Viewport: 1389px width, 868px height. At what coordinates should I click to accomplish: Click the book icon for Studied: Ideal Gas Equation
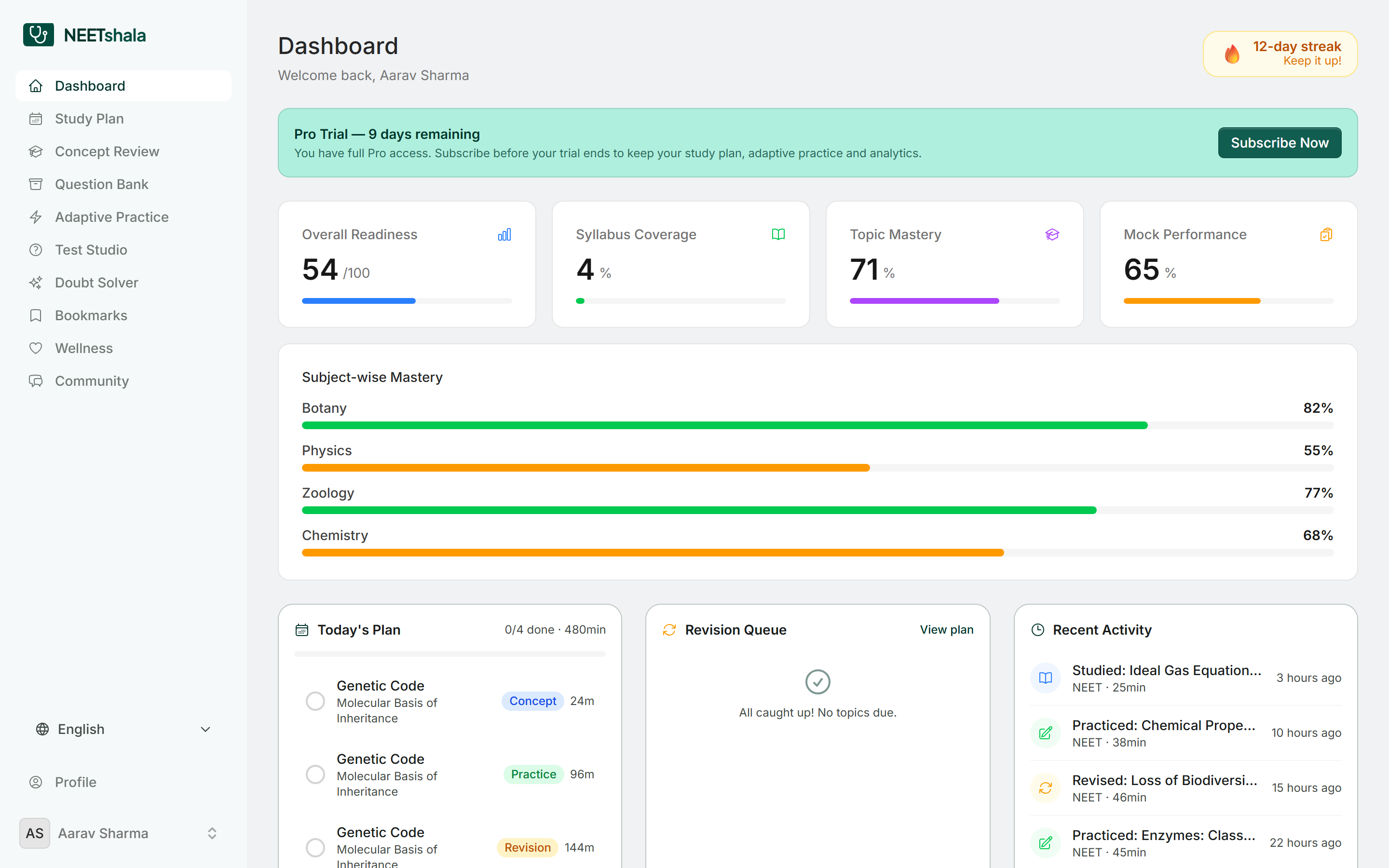(x=1046, y=678)
